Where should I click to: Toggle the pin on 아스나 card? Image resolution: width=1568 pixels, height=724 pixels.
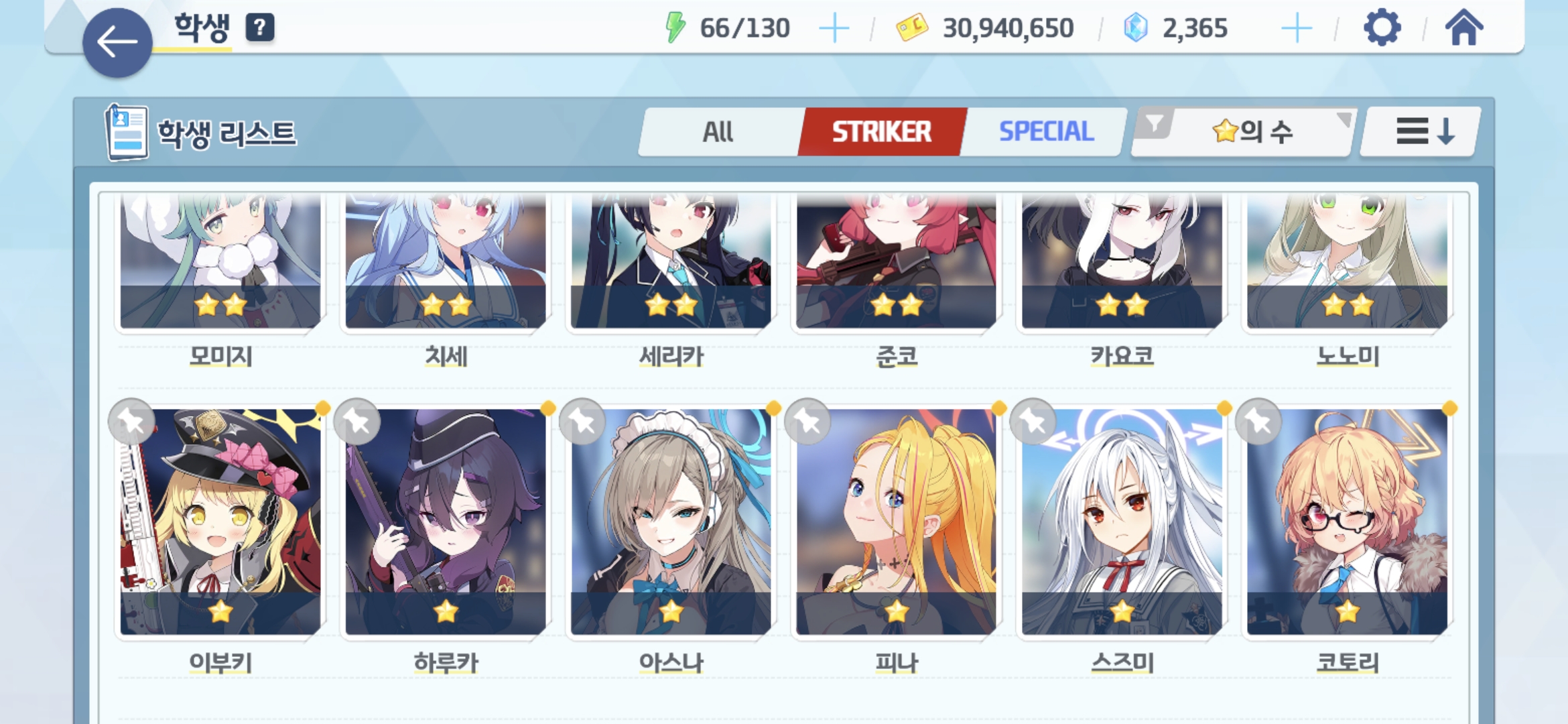(582, 421)
